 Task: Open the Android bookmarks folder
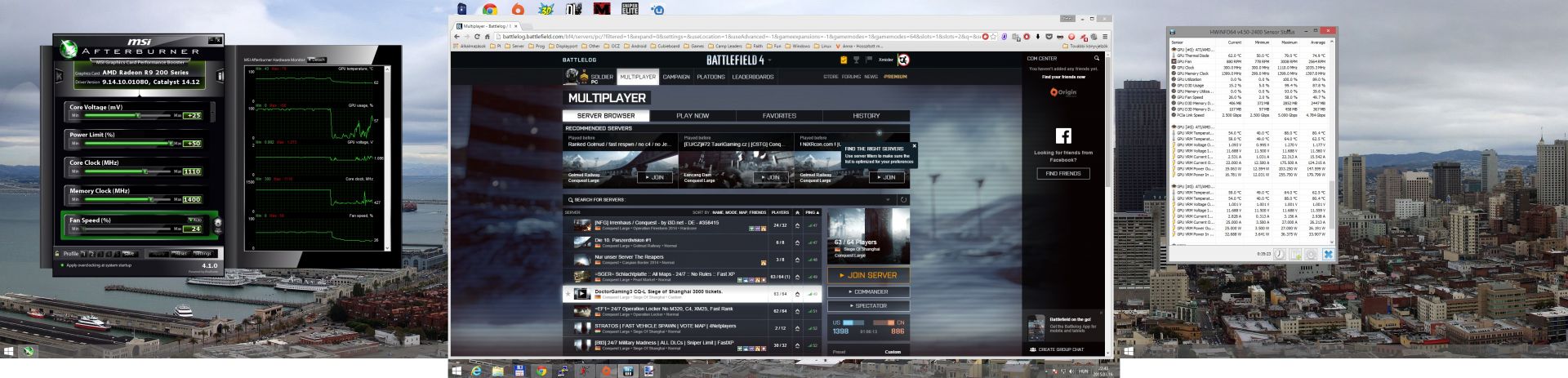(x=636, y=46)
